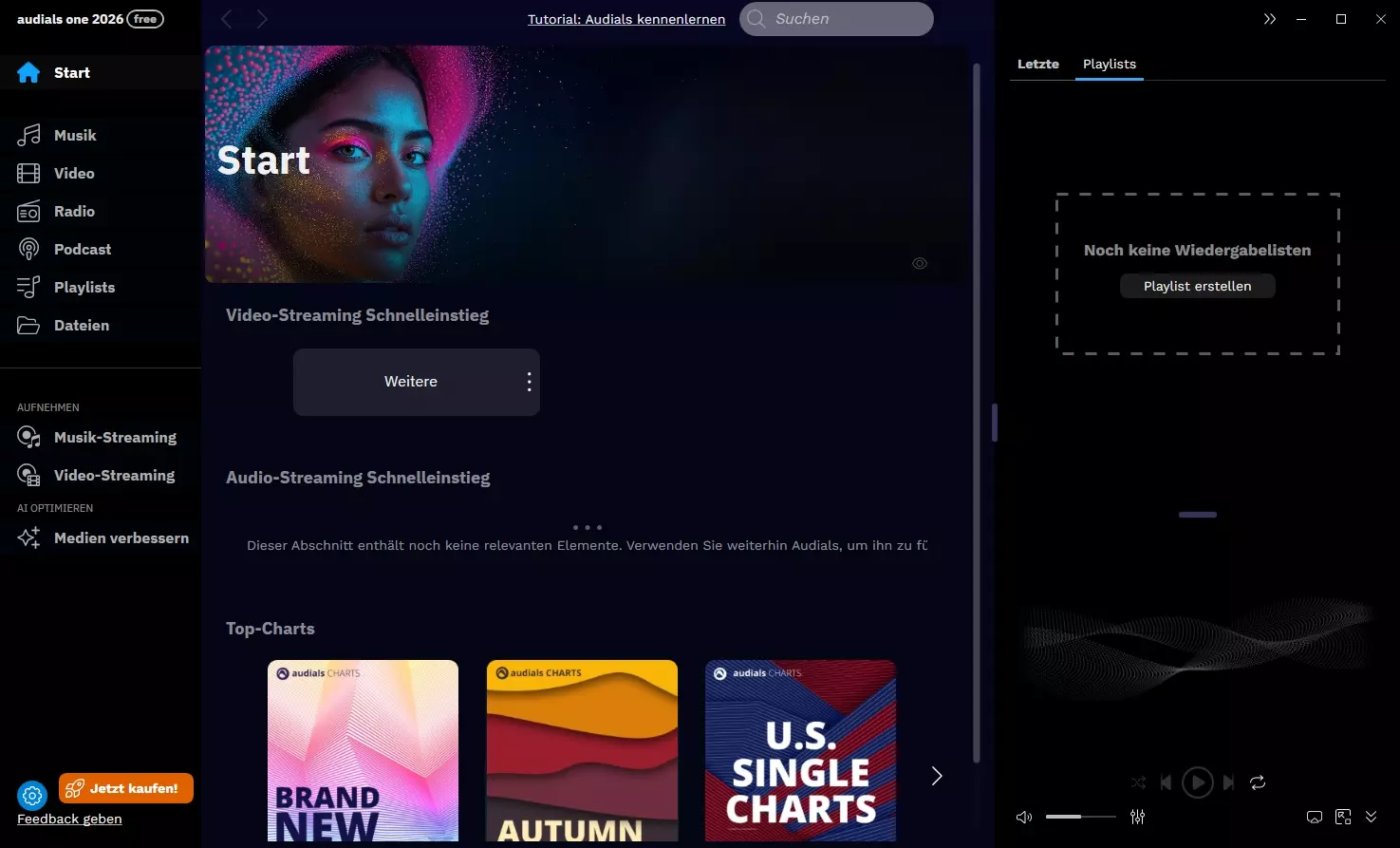The height and width of the screenshot is (848, 1400).
Task: Open the Brand New charts cover
Action: 363,750
